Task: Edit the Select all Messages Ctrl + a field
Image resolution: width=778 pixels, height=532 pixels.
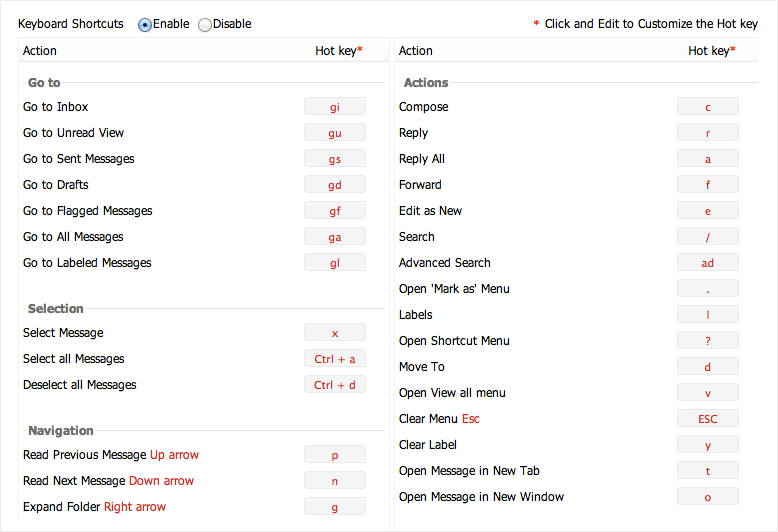Action: (335, 359)
